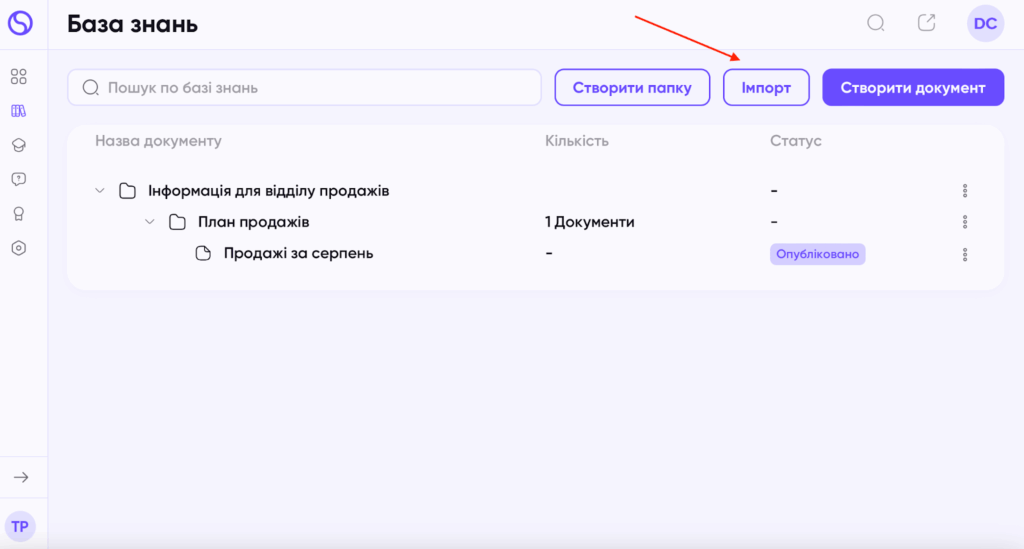The width and height of the screenshot is (1024, 549).
Task: Select the knowledge base books icon
Action: [x=19, y=111]
